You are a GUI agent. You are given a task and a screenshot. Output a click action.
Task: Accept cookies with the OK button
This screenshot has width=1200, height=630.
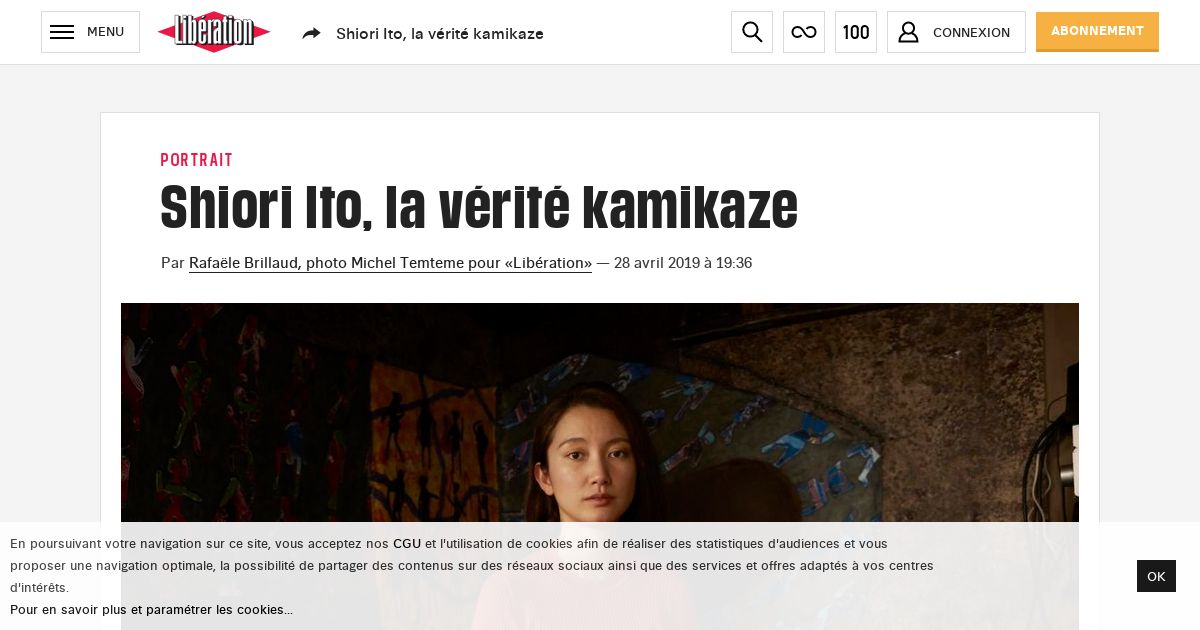1156,576
